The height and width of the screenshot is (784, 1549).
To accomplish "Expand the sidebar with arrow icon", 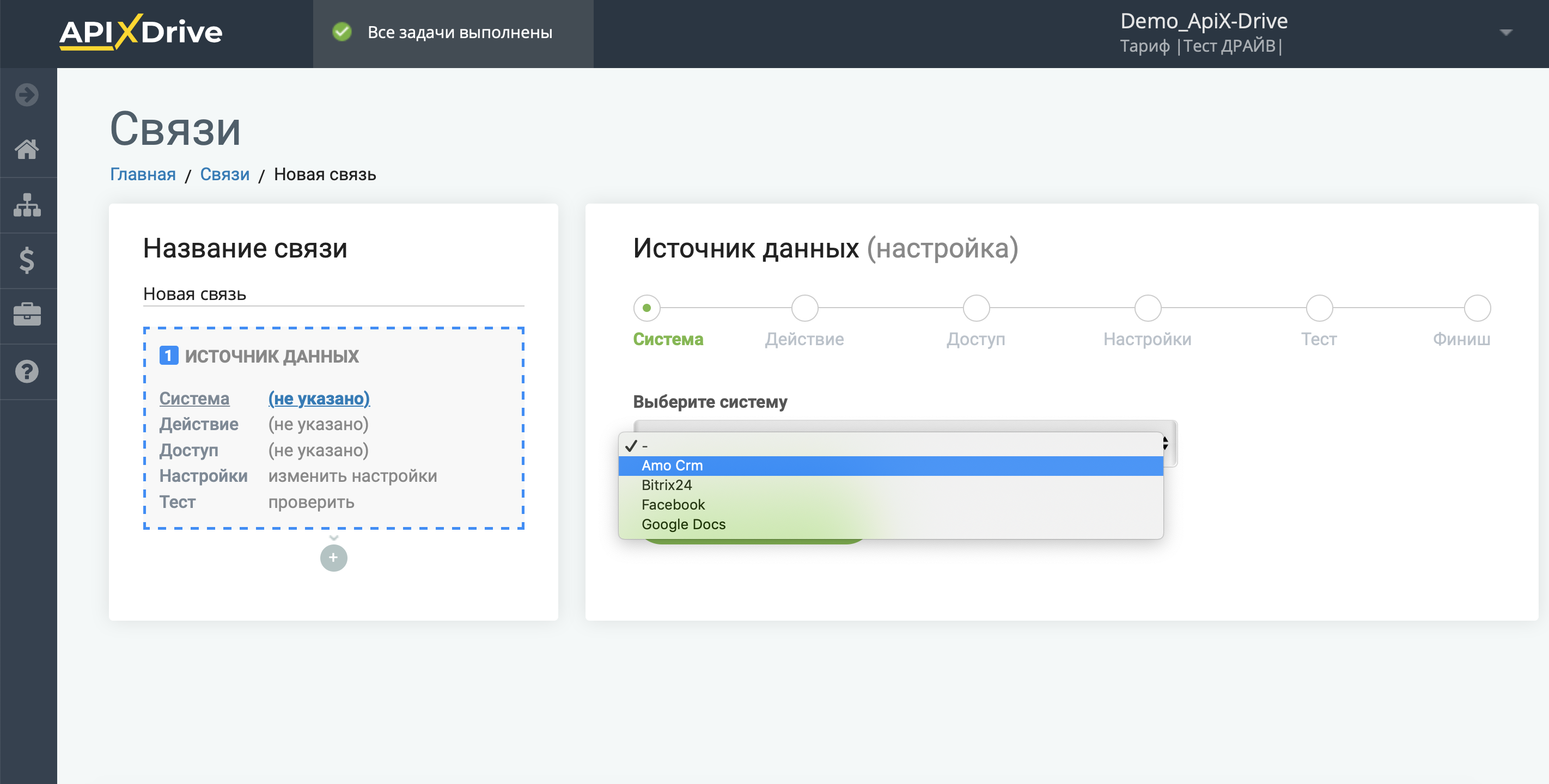I will pyautogui.click(x=27, y=94).
